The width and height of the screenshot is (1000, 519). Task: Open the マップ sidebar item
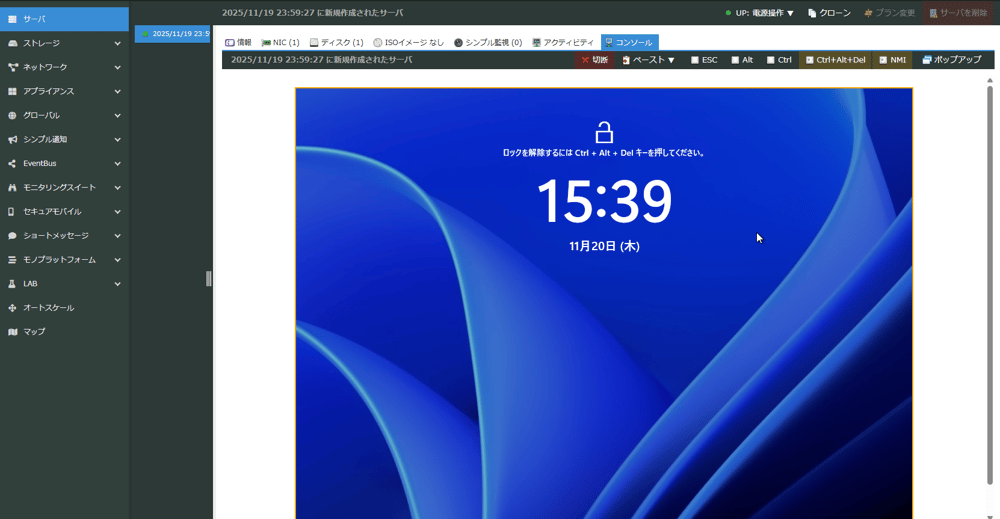64,332
